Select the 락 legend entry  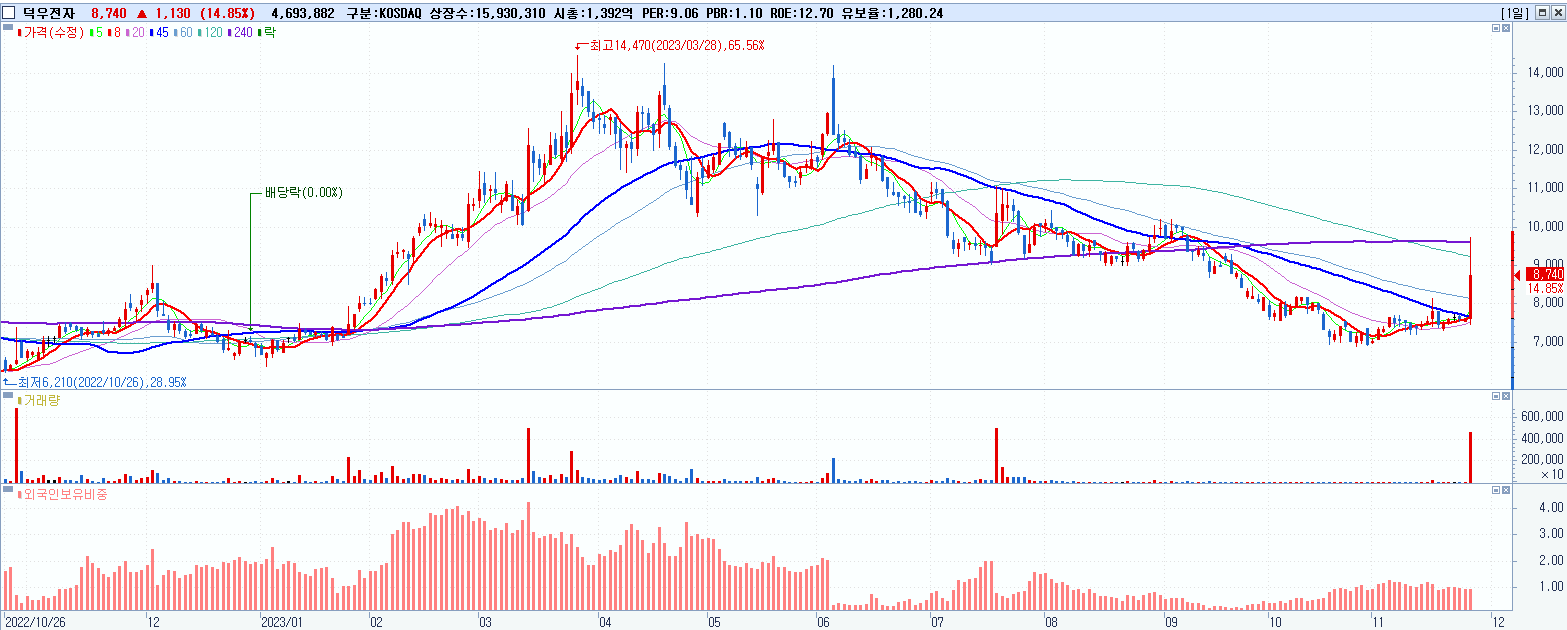266,33
